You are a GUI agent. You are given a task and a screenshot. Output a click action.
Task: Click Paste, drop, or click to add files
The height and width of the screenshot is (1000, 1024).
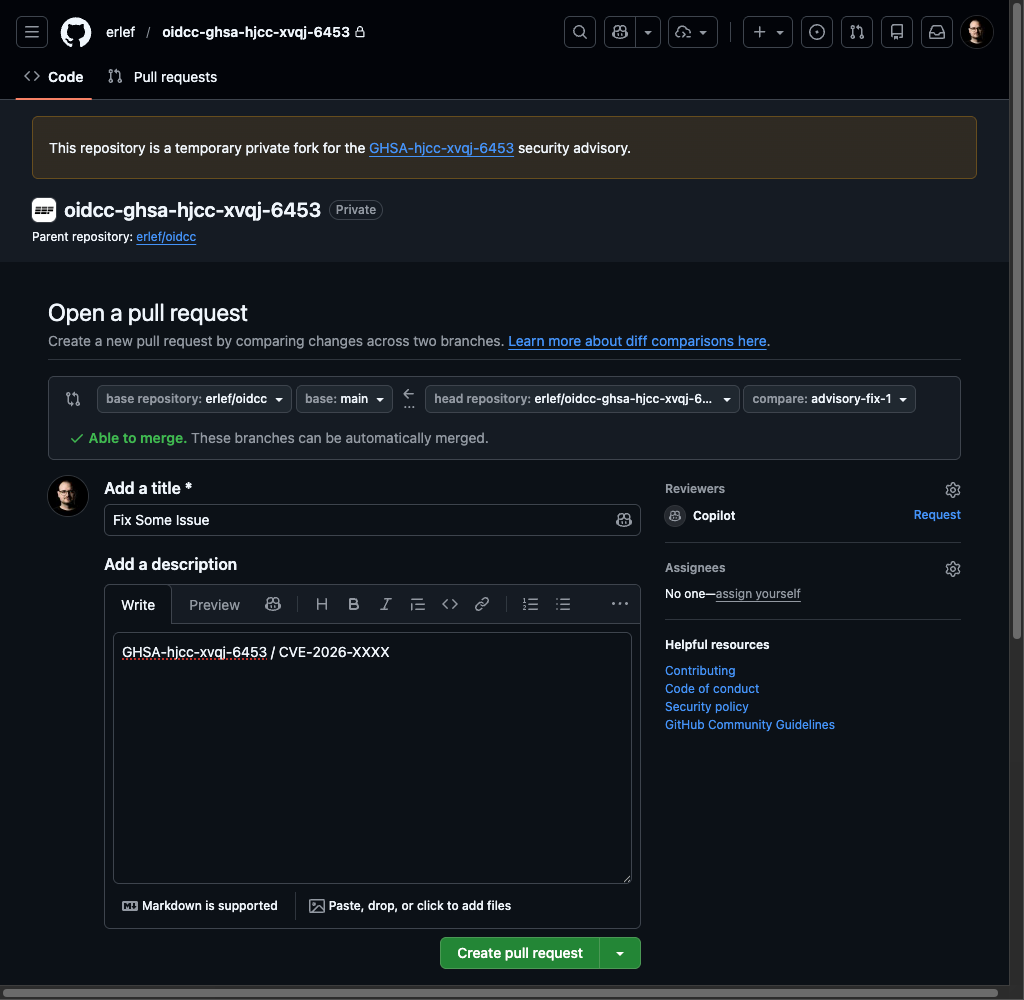(410, 905)
